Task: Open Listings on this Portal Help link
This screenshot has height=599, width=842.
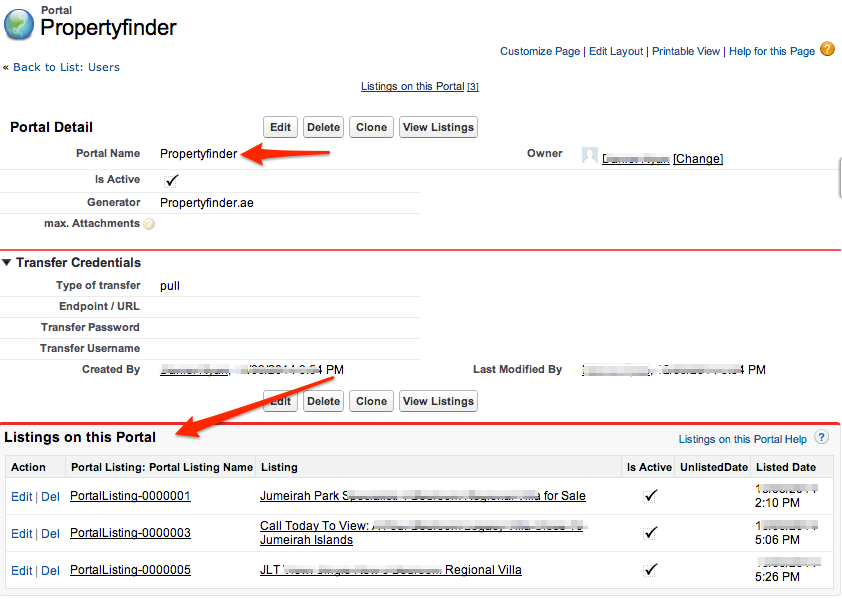Action: coord(742,439)
